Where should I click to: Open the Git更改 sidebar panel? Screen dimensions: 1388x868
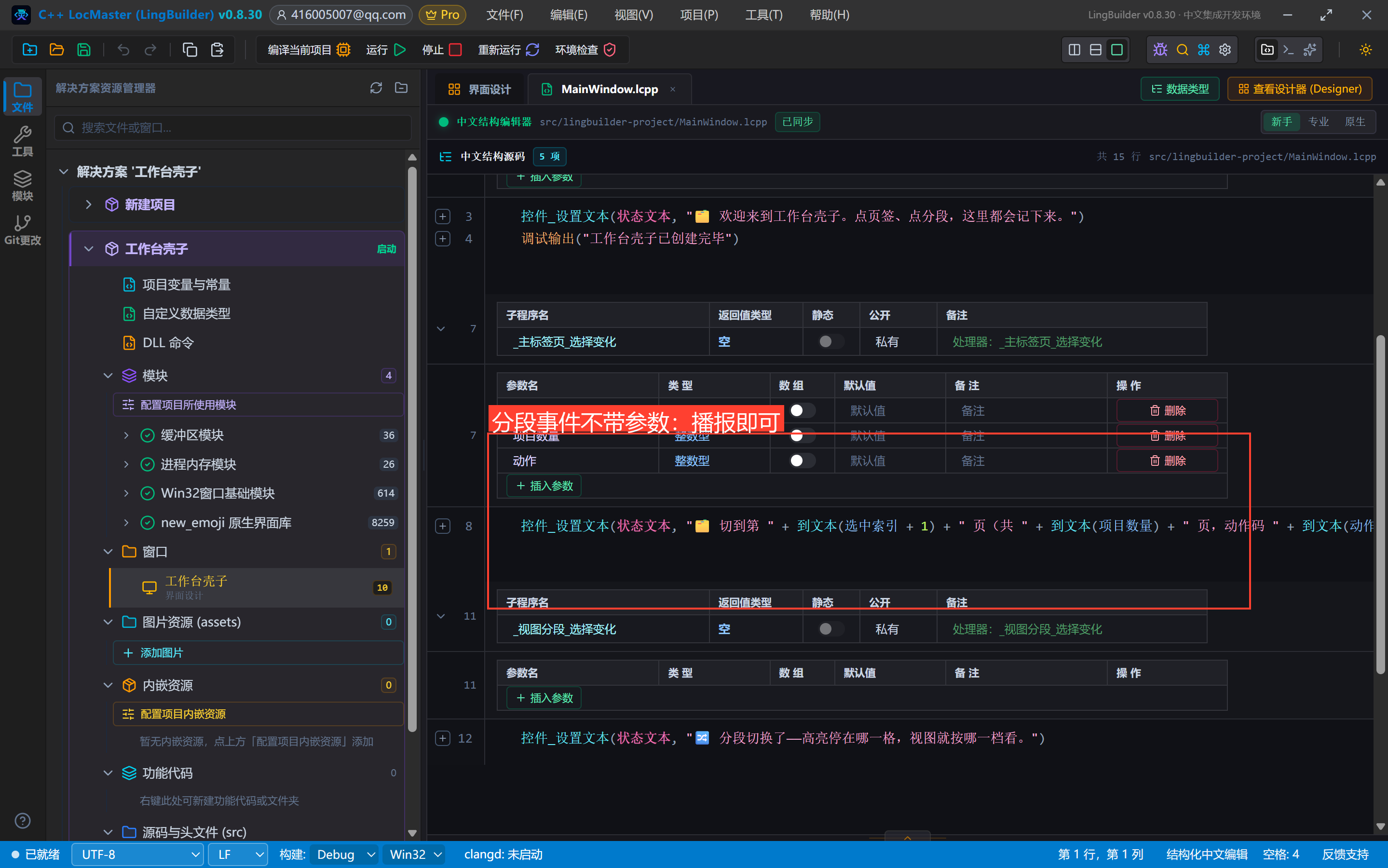(22, 230)
